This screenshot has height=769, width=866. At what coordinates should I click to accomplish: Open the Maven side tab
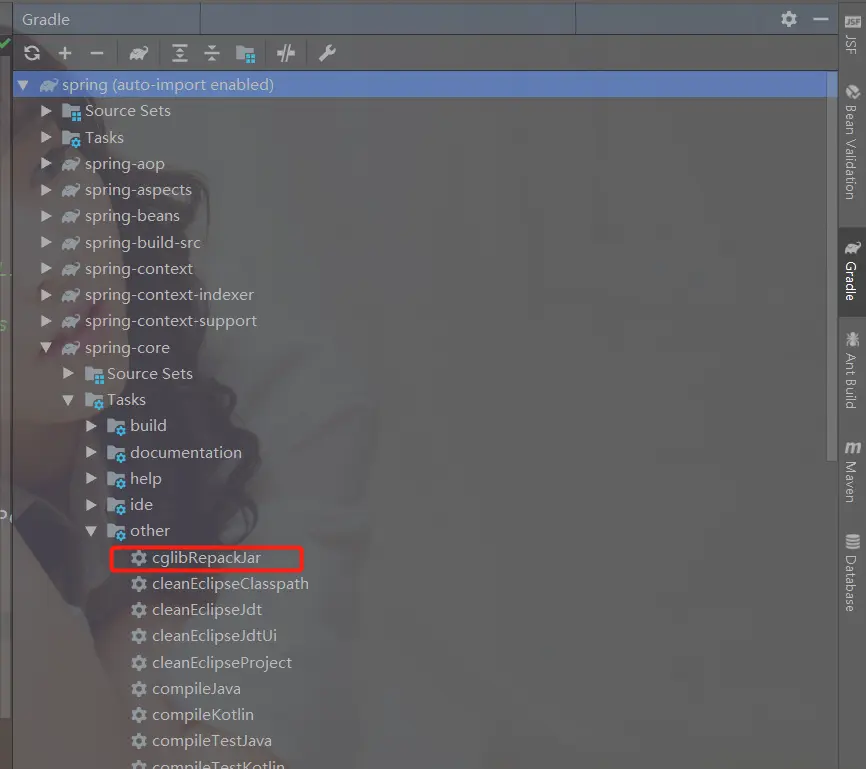pos(852,472)
